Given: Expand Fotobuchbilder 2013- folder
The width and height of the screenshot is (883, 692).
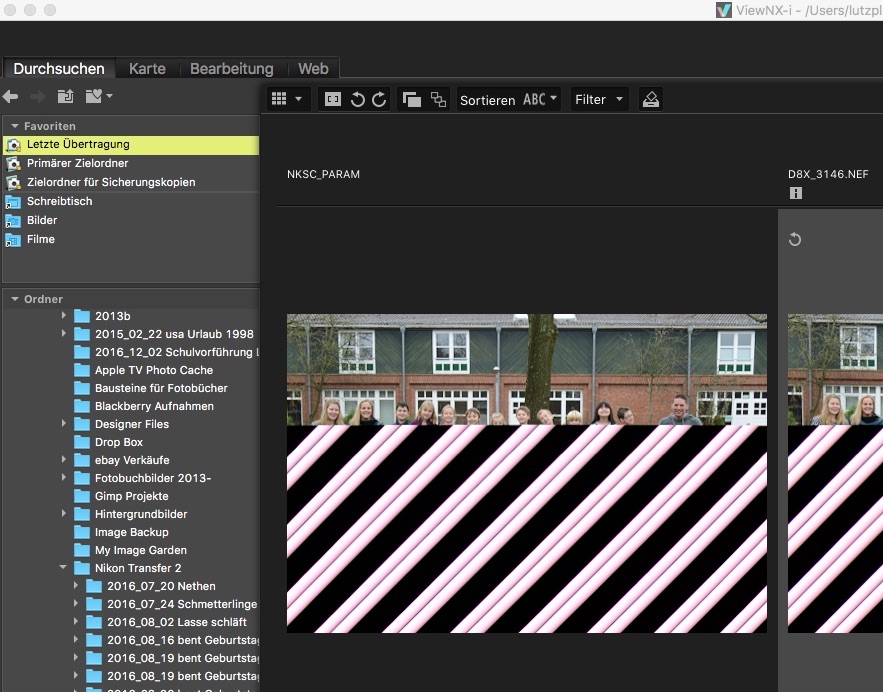Looking at the screenshot, I should (64, 477).
